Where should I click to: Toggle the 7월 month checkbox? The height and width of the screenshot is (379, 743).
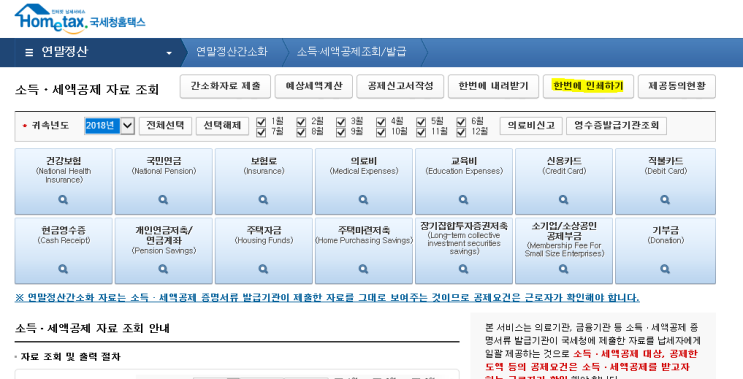[x=261, y=132]
